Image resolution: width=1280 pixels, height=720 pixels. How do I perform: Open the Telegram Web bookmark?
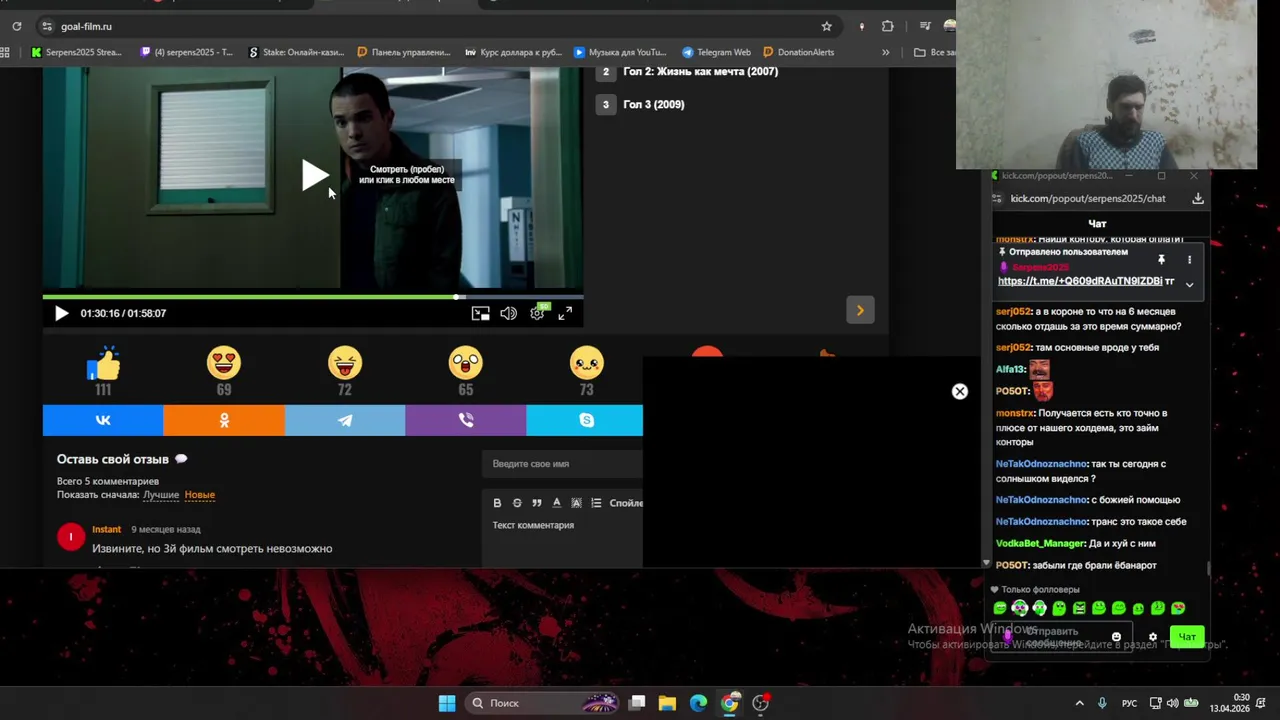coord(716,52)
